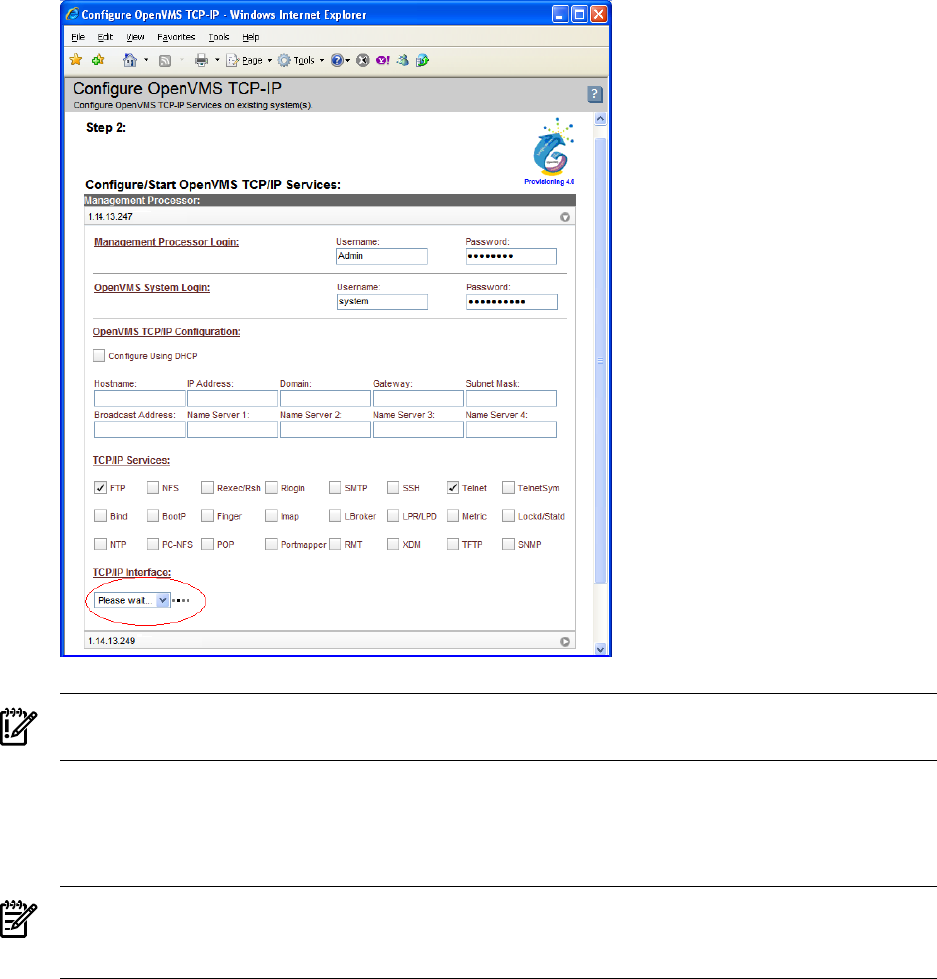Click the scrollbar up arrow

tap(601, 119)
